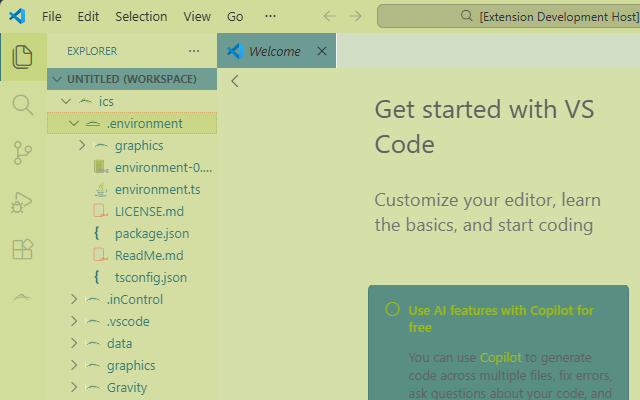Open the Run and Debug view
Screen dimensions: 640x400
(x=22, y=201)
